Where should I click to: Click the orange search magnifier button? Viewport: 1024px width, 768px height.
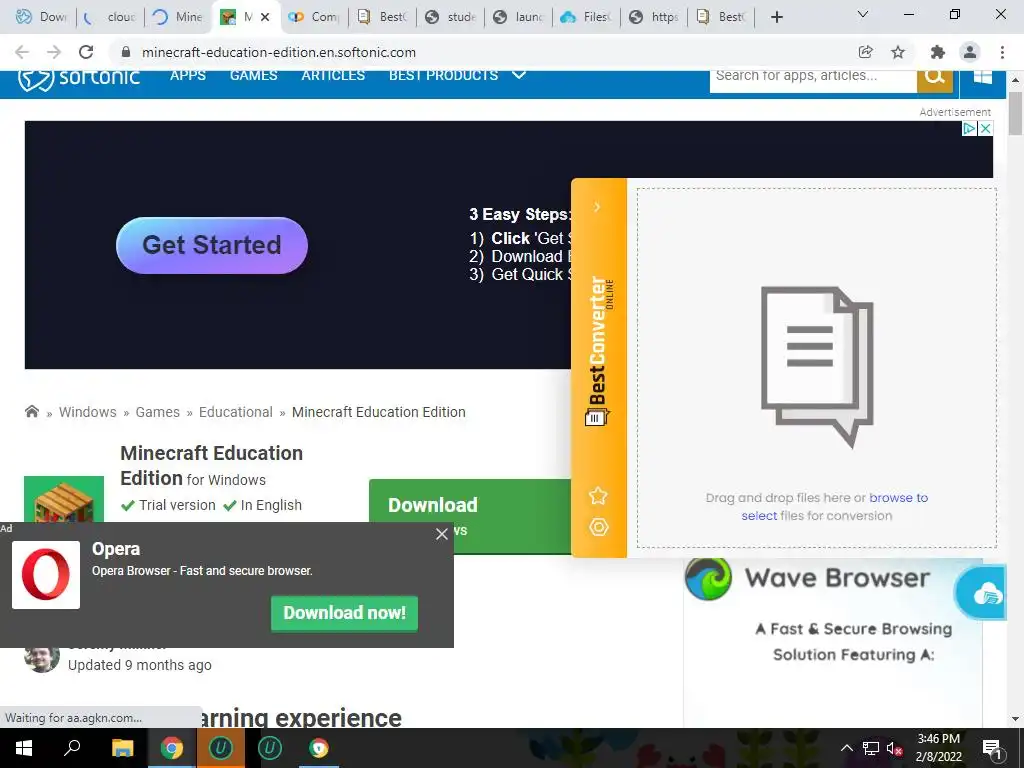(935, 78)
